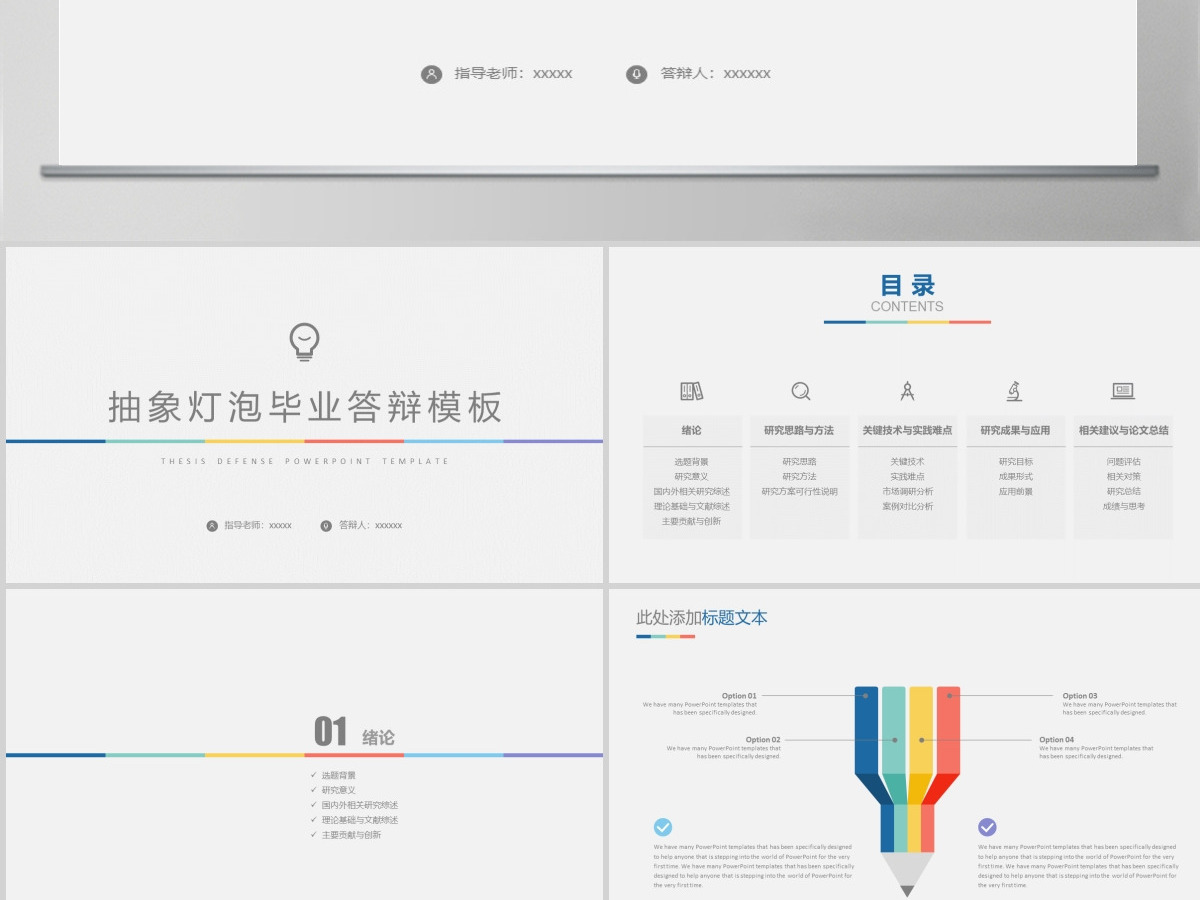This screenshot has width=1200, height=900.
Task: Click the 此处添加标题文本 heading
Action: tap(702, 618)
